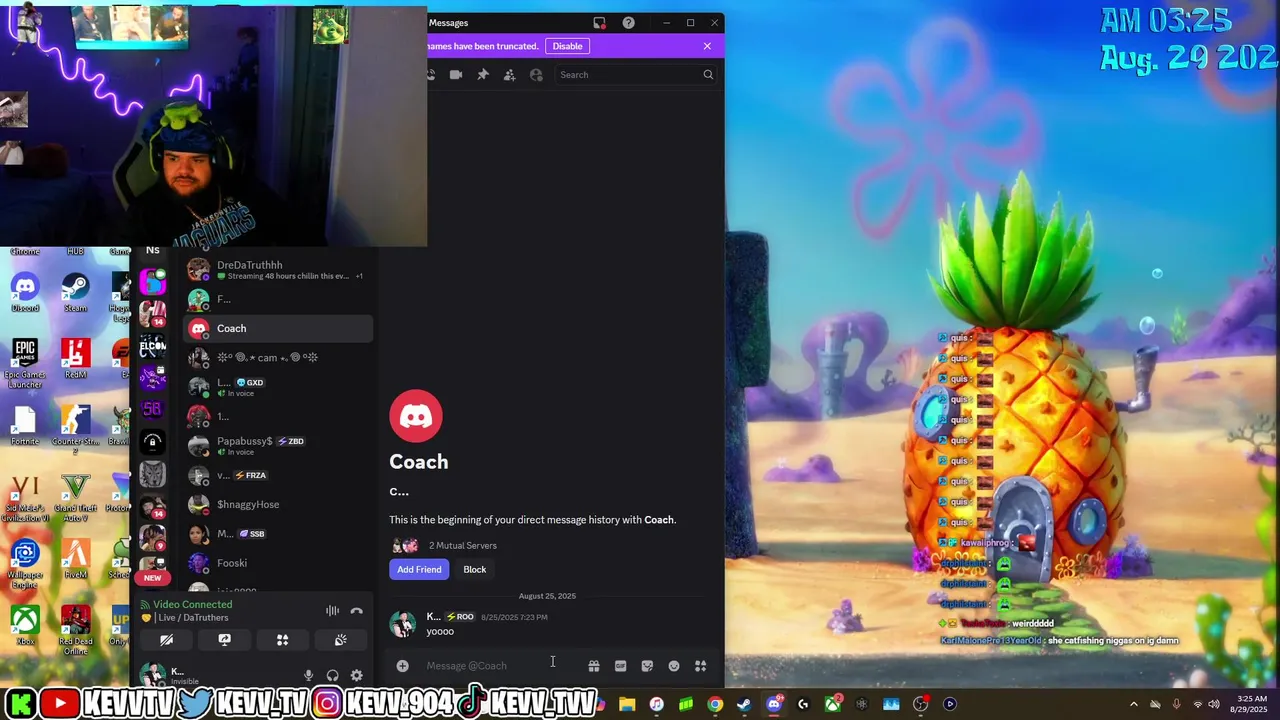Open the DM with the FRZA tag

pos(278,475)
